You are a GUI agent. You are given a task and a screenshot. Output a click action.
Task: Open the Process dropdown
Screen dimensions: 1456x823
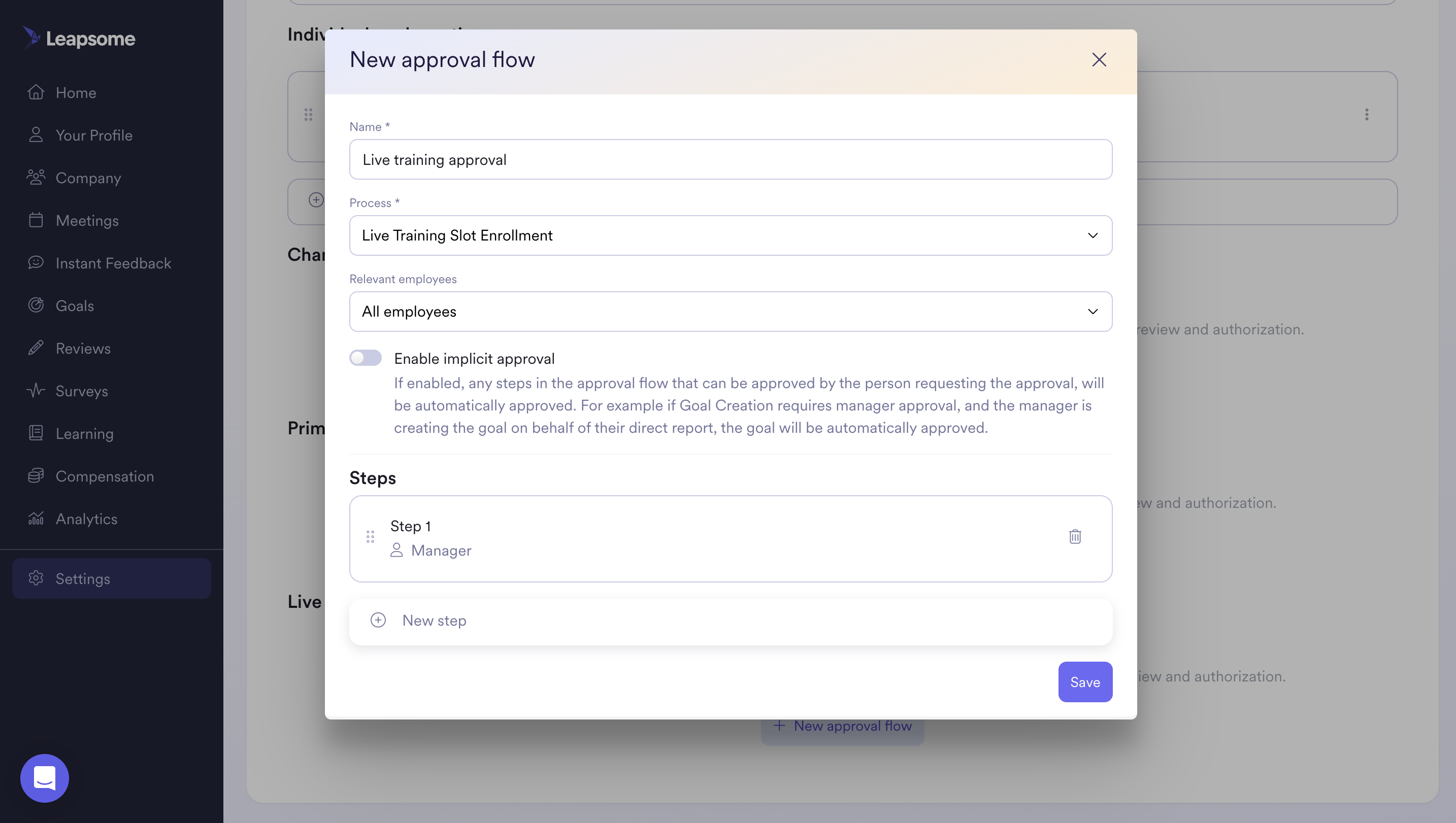point(731,235)
